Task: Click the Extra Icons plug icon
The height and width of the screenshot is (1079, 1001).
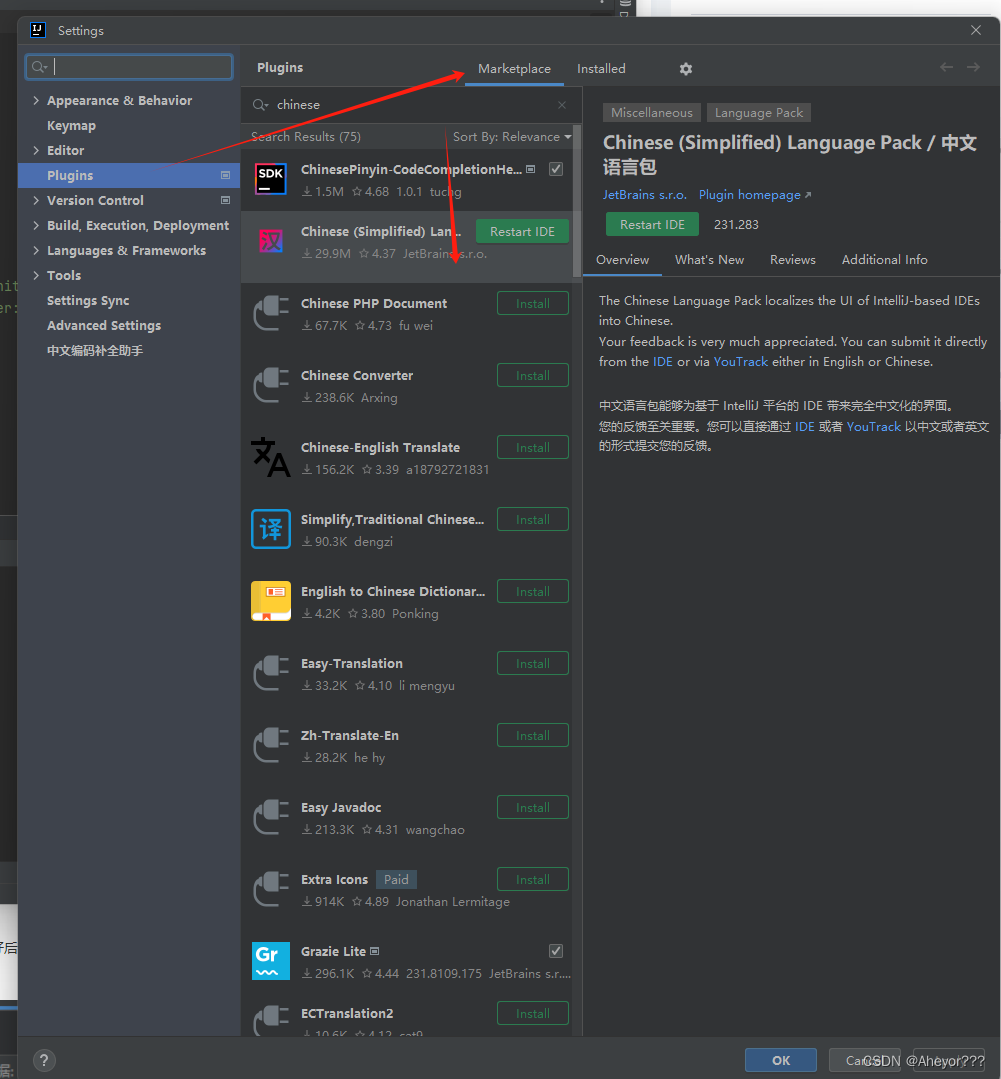Action: point(270,889)
